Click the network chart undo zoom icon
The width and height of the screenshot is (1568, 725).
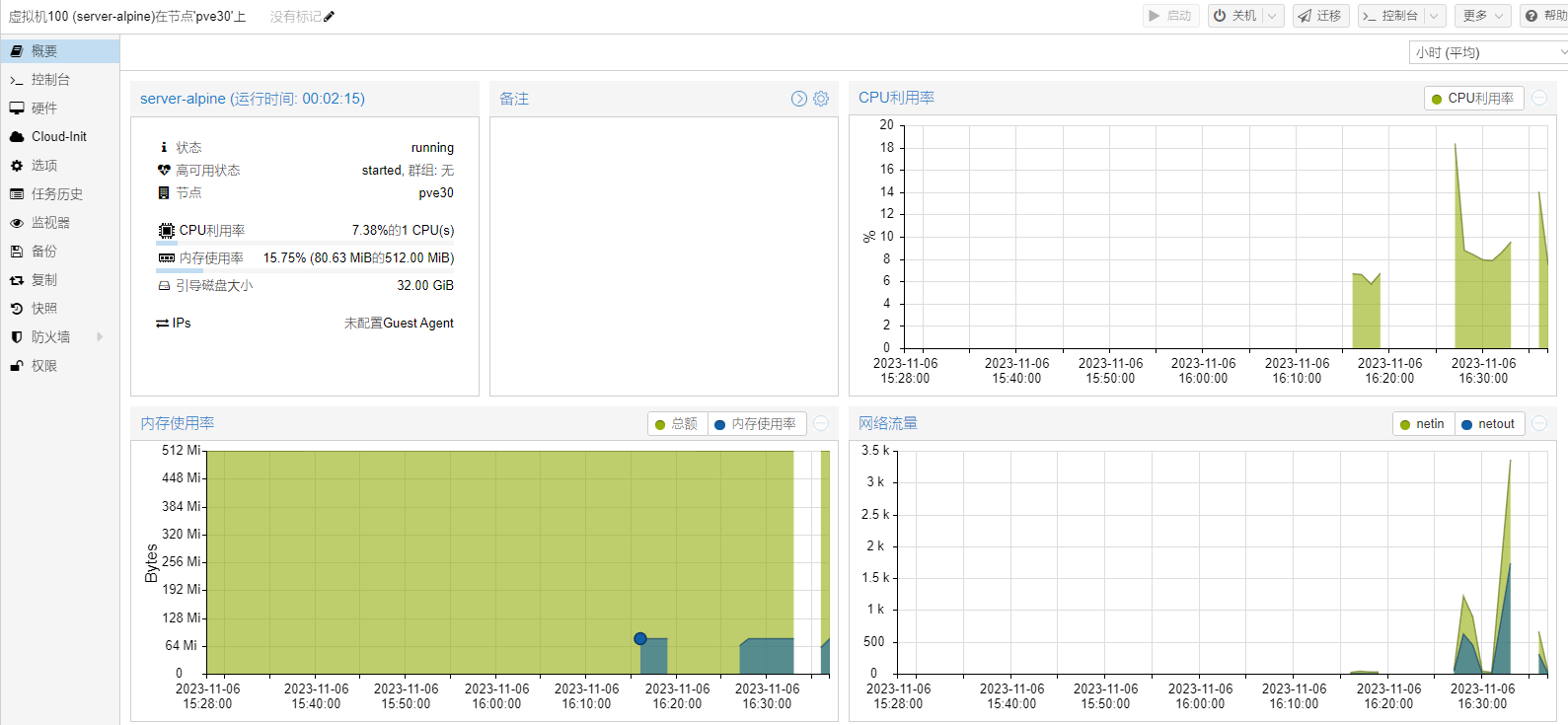tap(1539, 423)
